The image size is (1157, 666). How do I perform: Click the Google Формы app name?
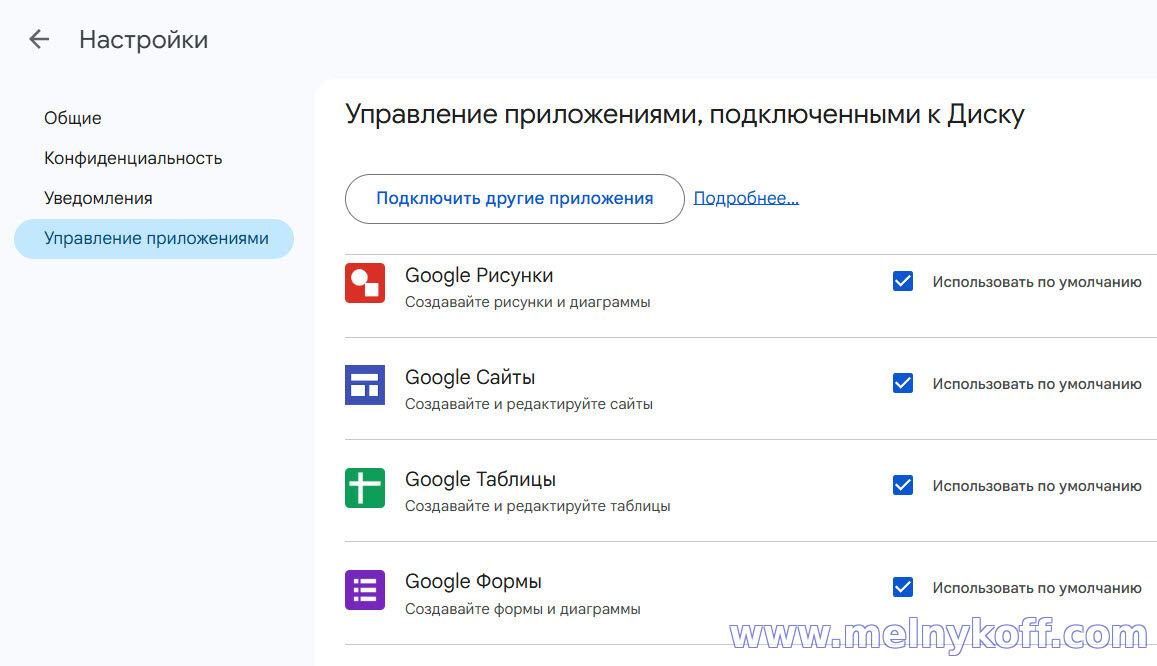click(473, 581)
